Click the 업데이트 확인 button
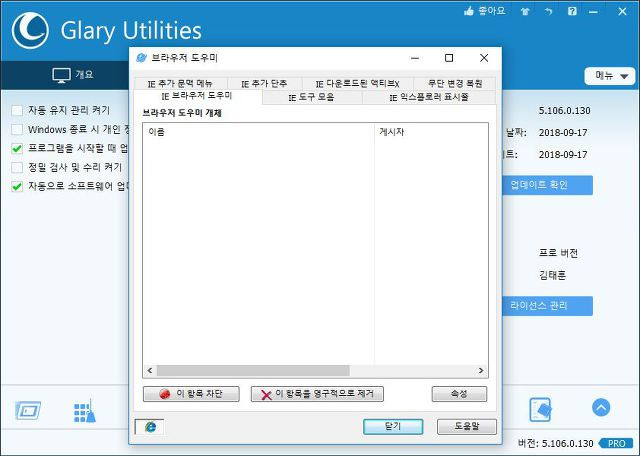Viewport: 640px width, 456px height. point(547,185)
